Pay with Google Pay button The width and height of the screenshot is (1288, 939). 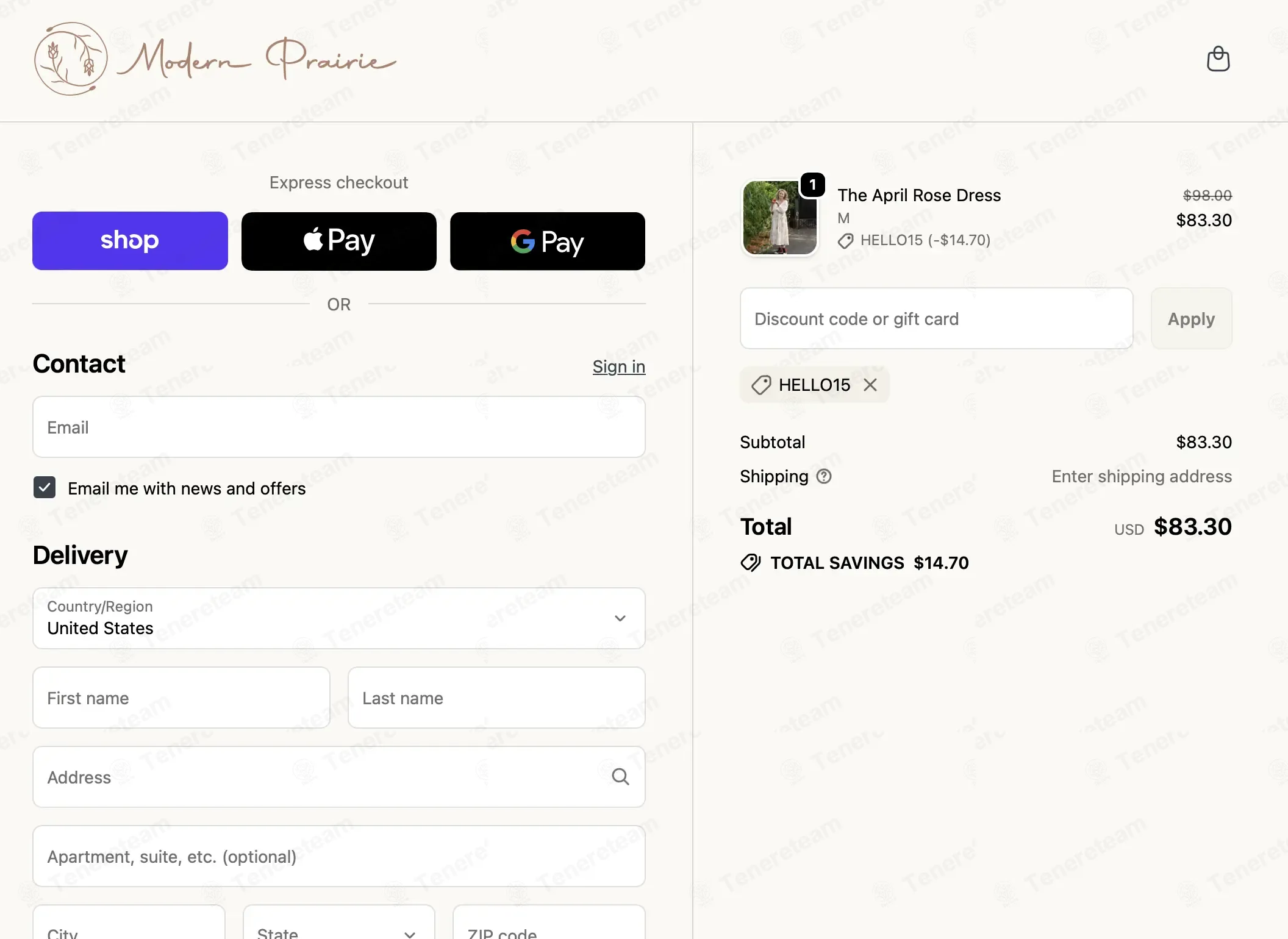[548, 241]
